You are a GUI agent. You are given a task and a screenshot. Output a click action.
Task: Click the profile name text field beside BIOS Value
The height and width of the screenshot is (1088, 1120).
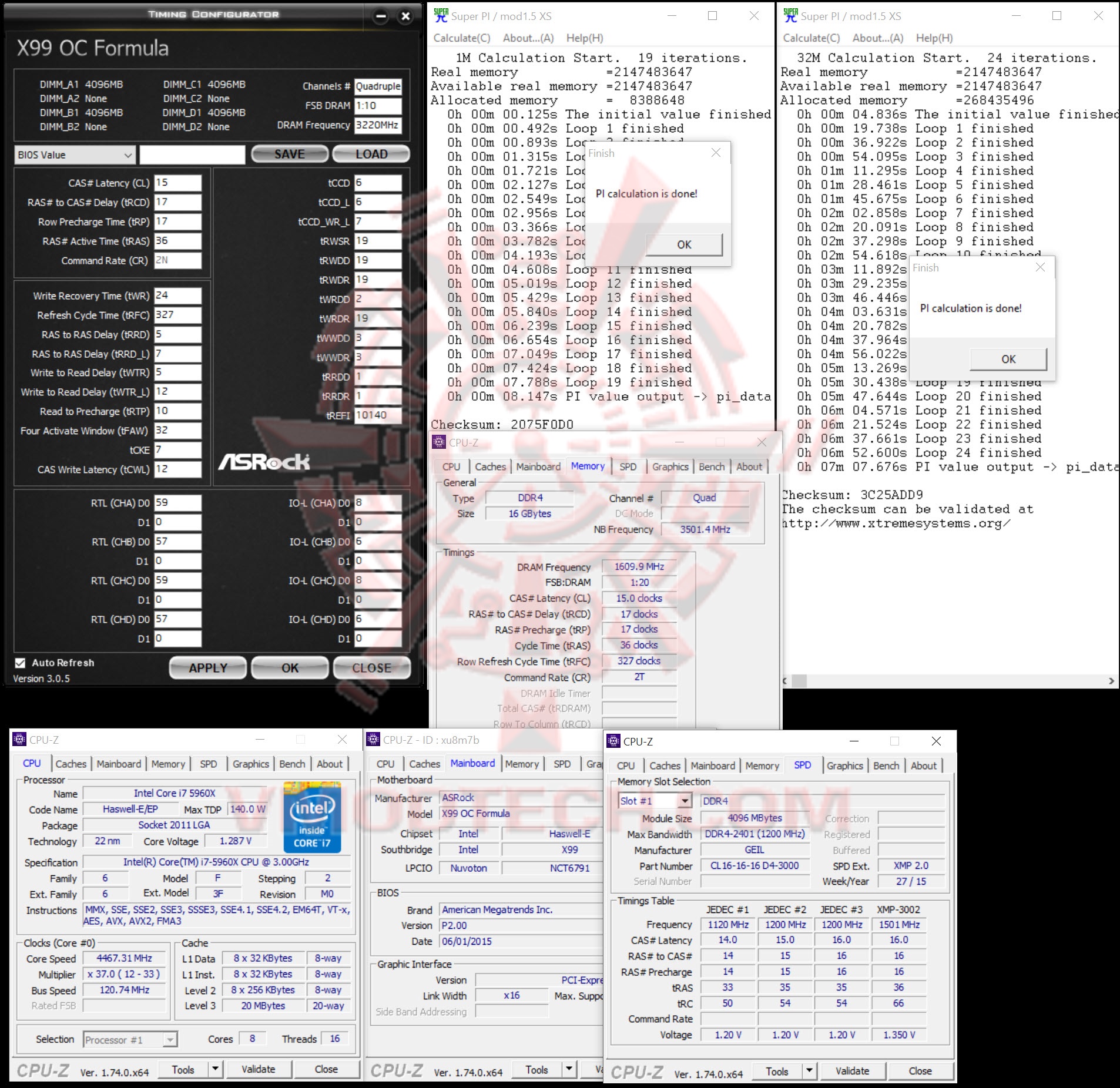(x=192, y=155)
